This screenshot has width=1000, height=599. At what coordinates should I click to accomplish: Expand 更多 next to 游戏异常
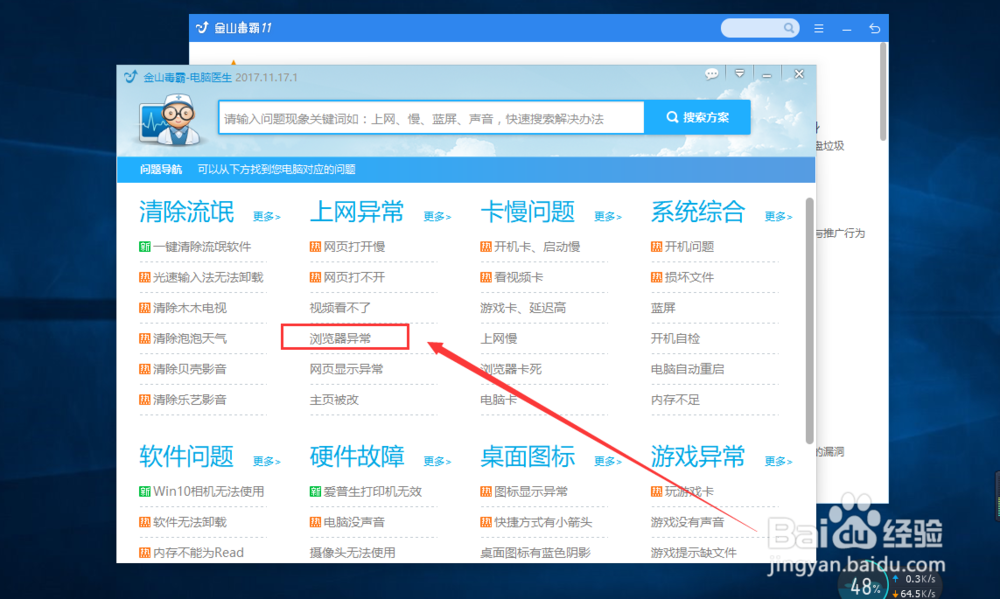tap(779, 461)
